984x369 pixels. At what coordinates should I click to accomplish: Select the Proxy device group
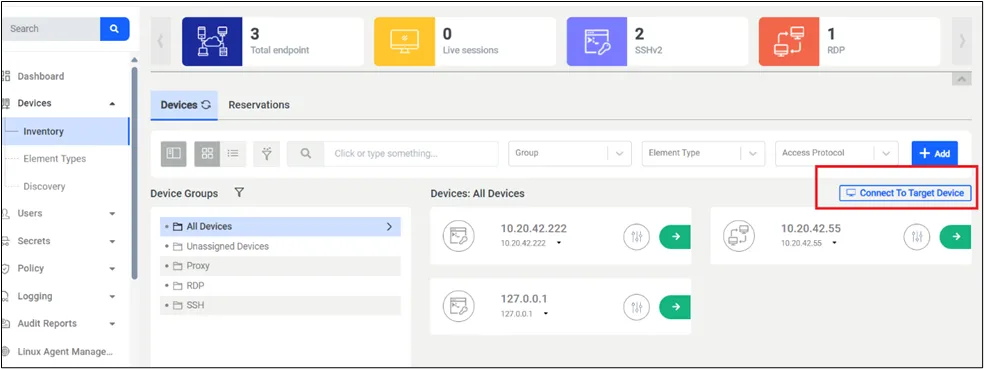tap(280, 266)
